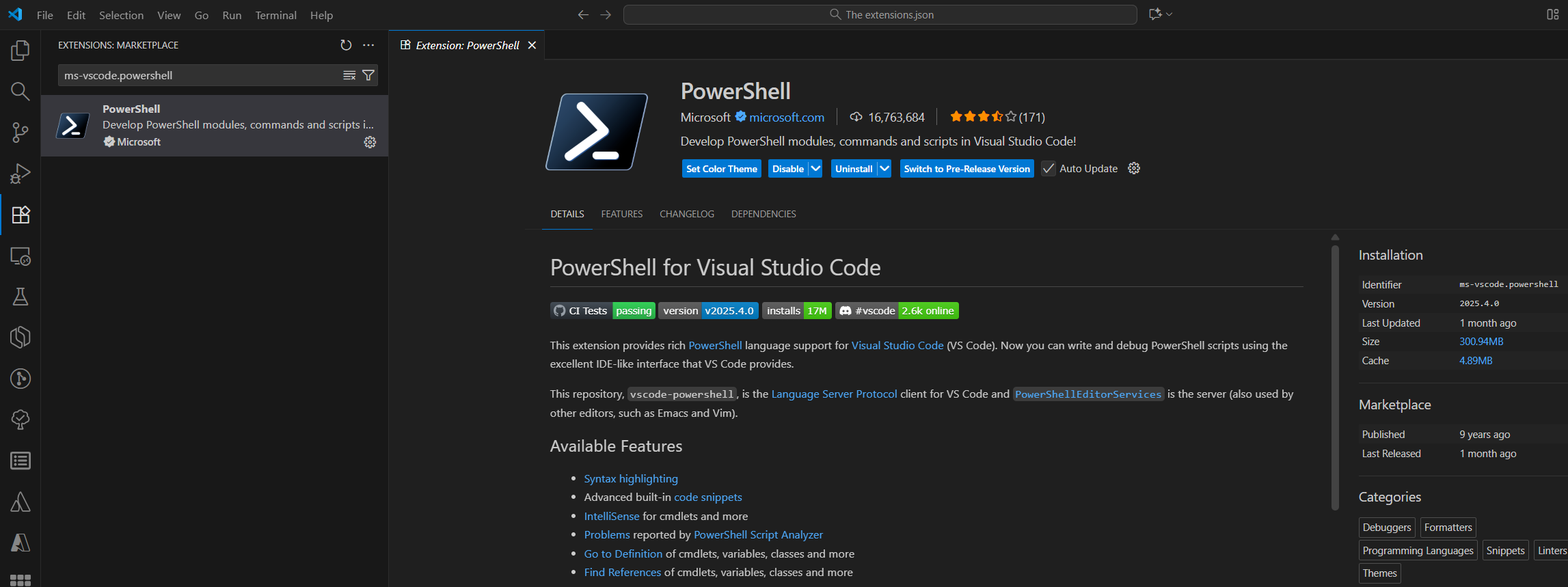Click the Disable button
Image resolution: width=1568 pixels, height=587 pixels.
tap(788, 169)
